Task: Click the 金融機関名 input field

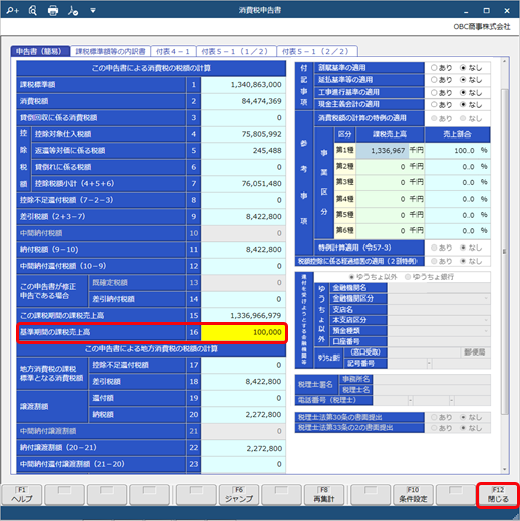Action: point(439,288)
